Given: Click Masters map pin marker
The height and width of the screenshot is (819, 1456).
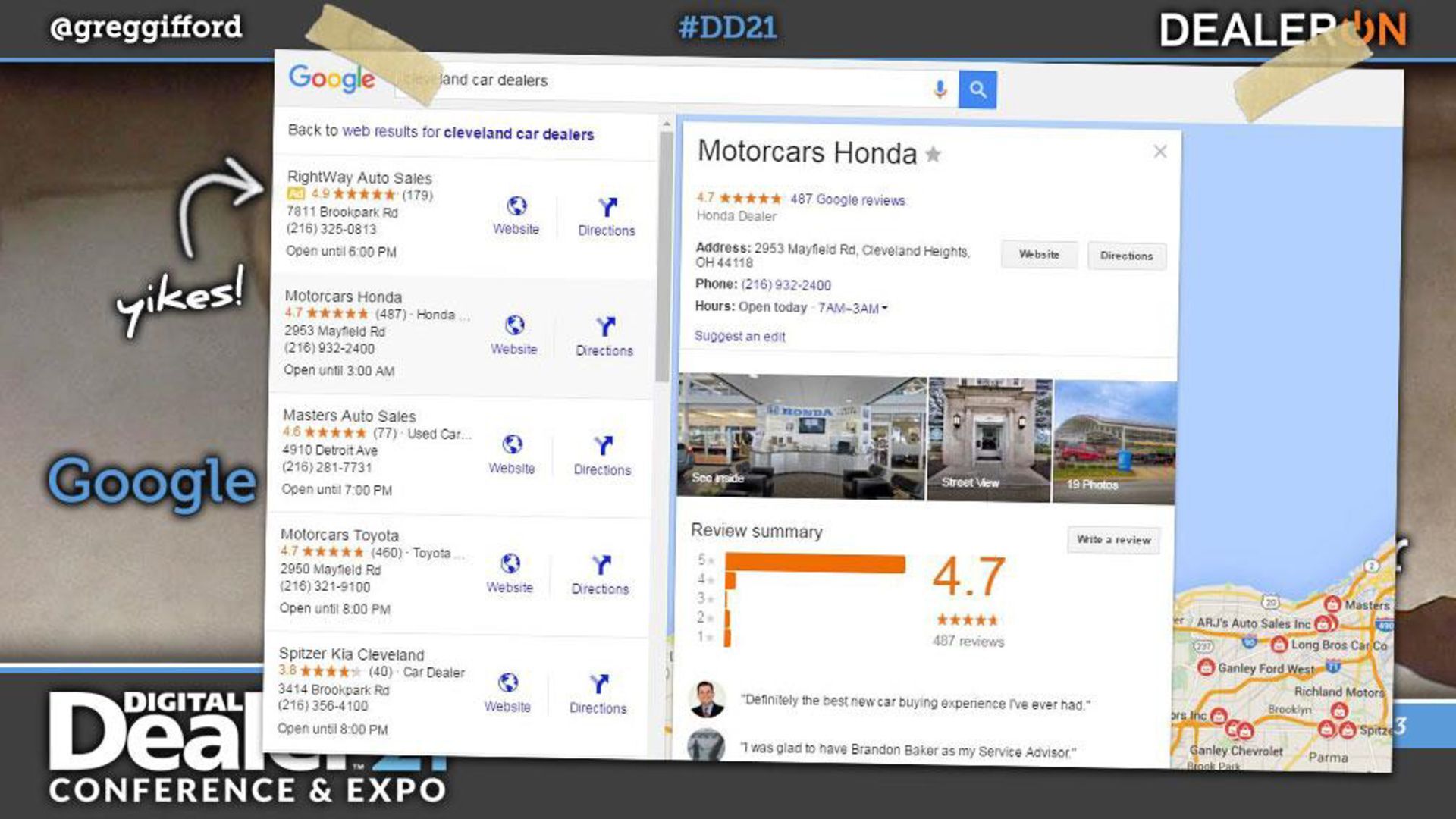Looking at the screenshot, I should 1332,604.
